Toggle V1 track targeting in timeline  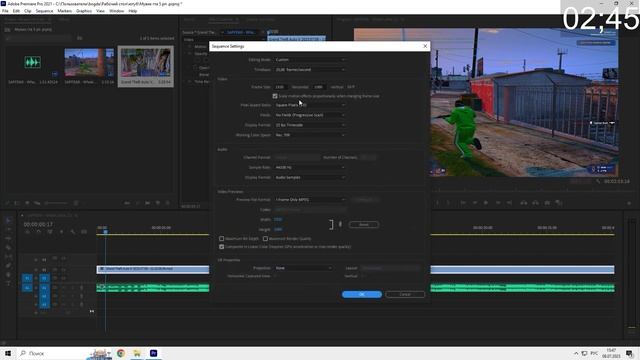pos(44,278)
